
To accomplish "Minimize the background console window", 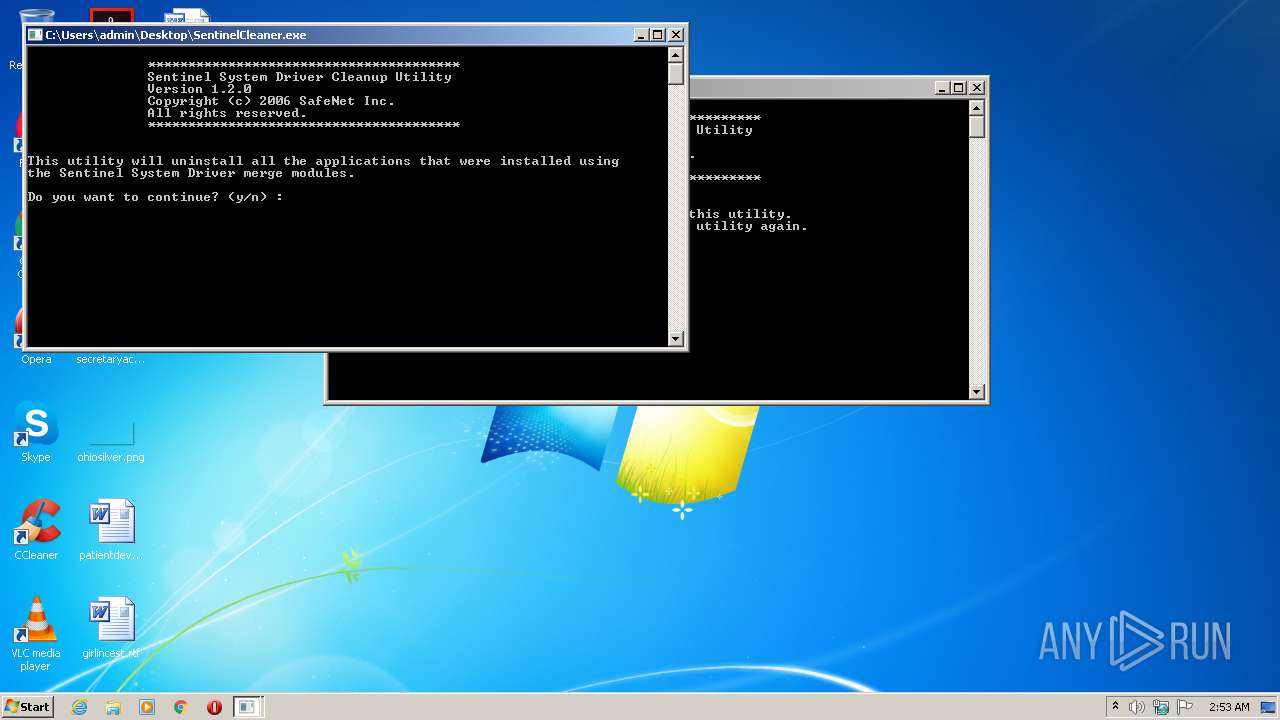I will click(942, 88).
